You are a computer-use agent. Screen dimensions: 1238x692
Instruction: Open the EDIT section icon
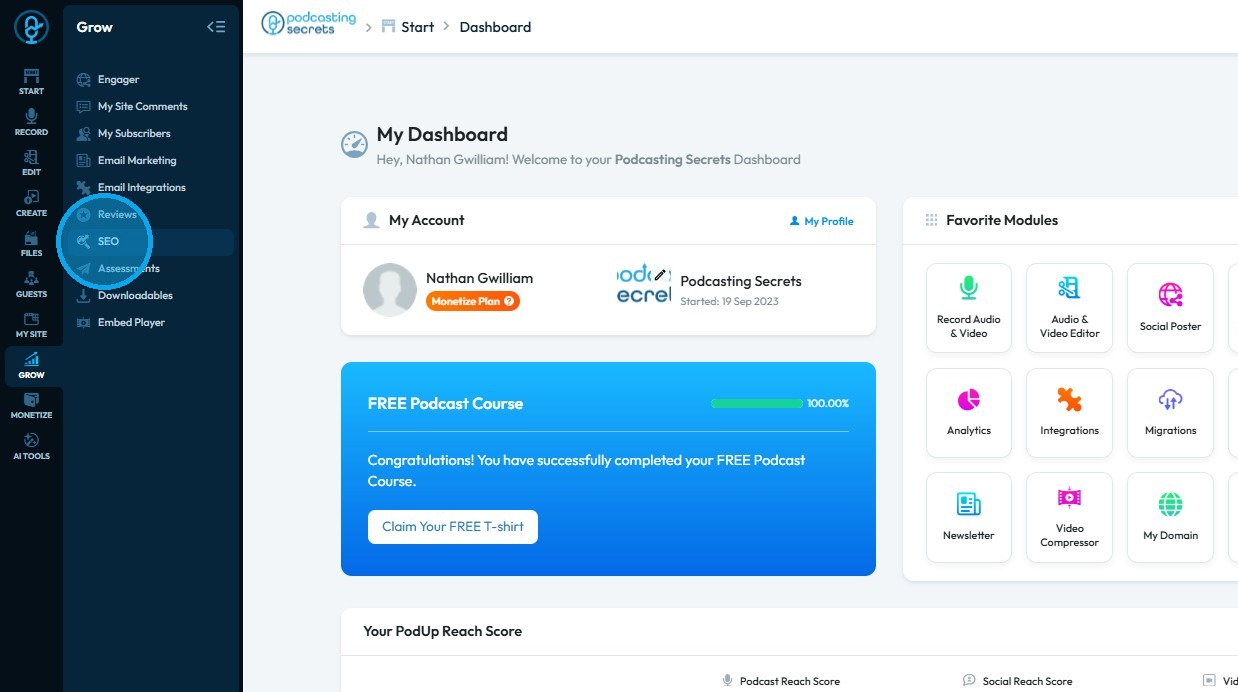pos(31,163)
